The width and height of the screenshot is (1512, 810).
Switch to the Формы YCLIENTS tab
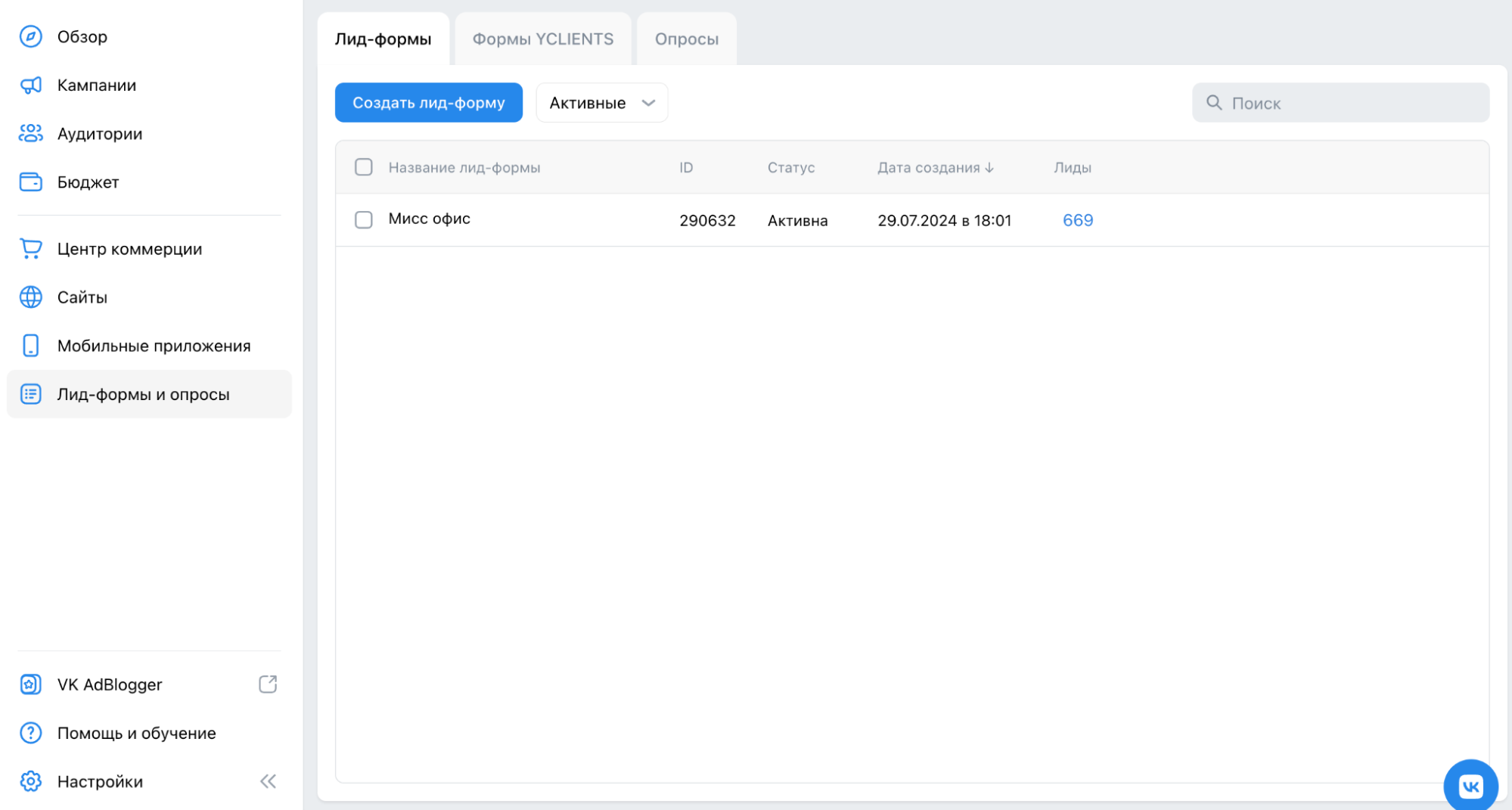542,39
